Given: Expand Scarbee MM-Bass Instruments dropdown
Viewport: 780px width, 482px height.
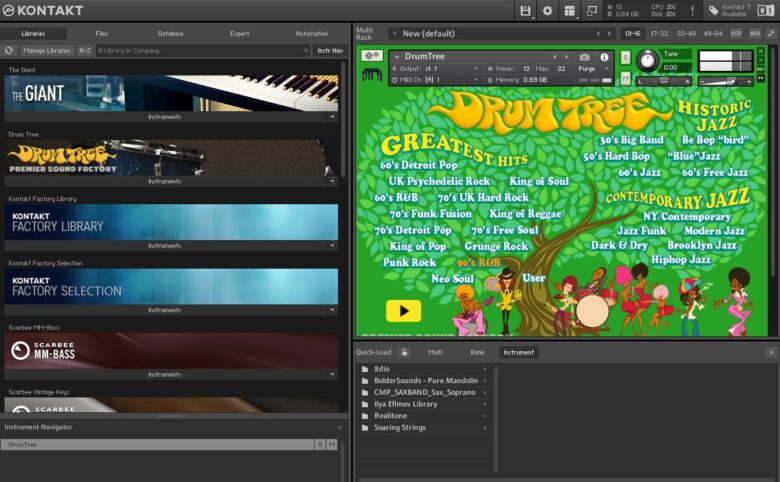Looking at the screenshot, I should pyautogui.click(x=332, y=375).
